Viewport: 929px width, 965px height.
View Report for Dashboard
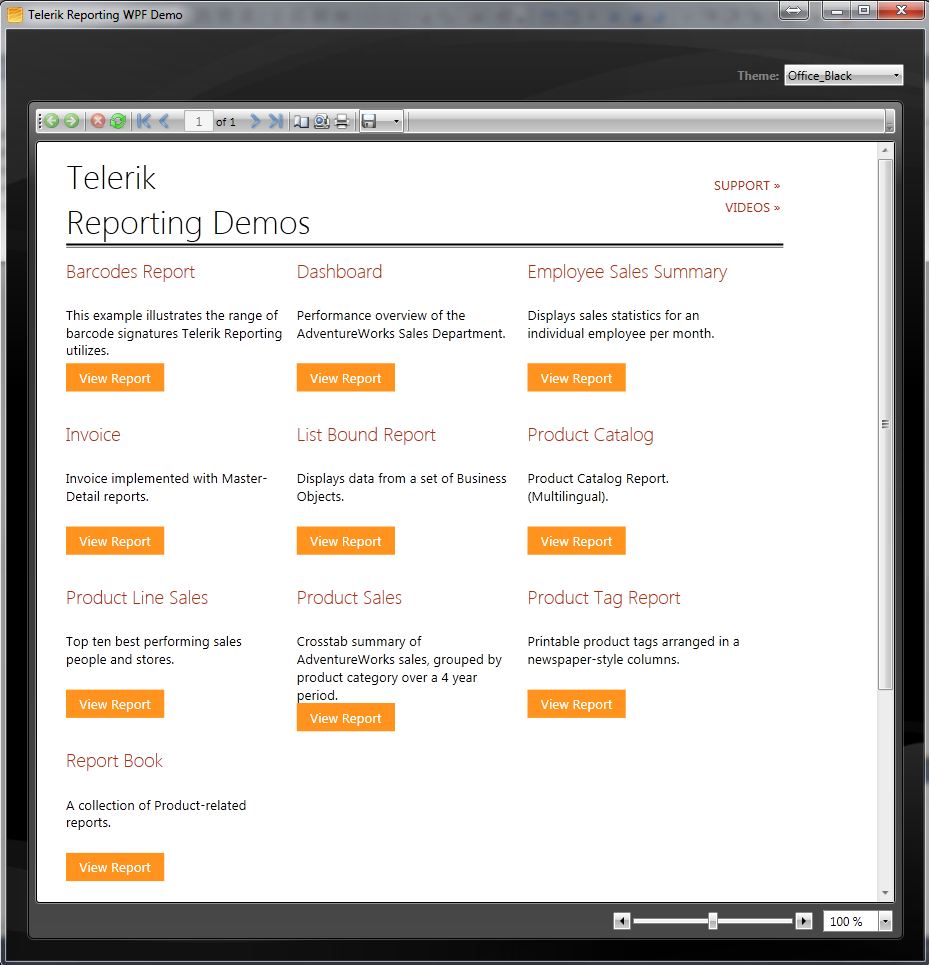(x=346, y=378)
